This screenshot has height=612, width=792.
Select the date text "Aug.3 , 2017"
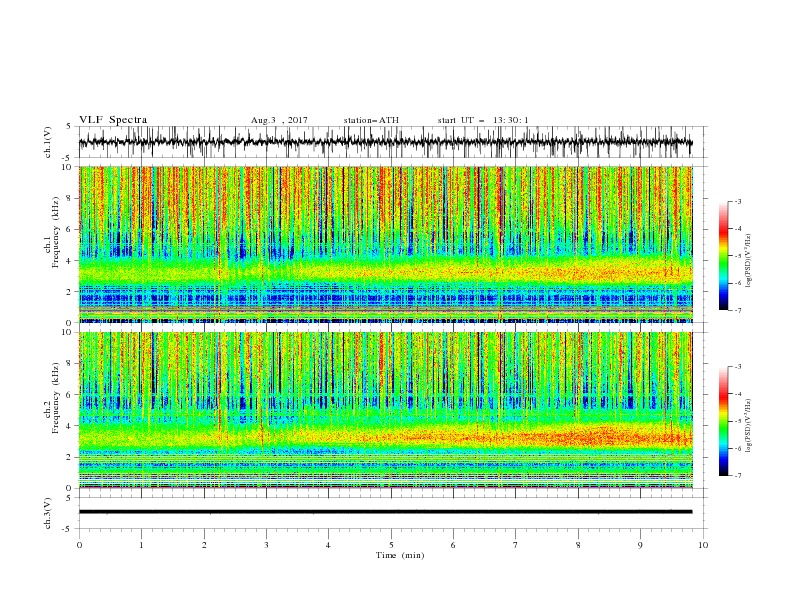coord(279,120)
